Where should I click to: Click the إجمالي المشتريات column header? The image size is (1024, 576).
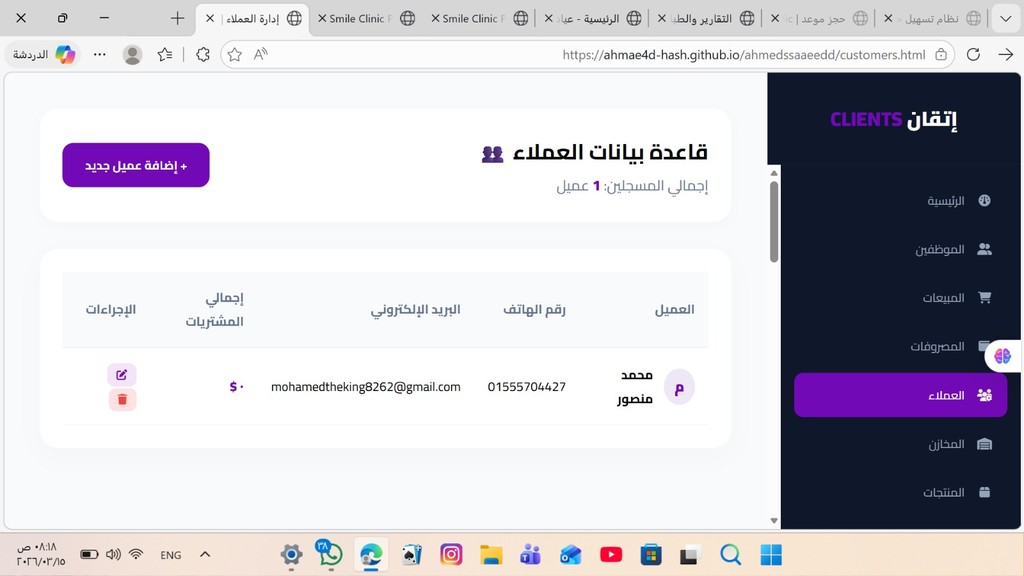[215, 310]
